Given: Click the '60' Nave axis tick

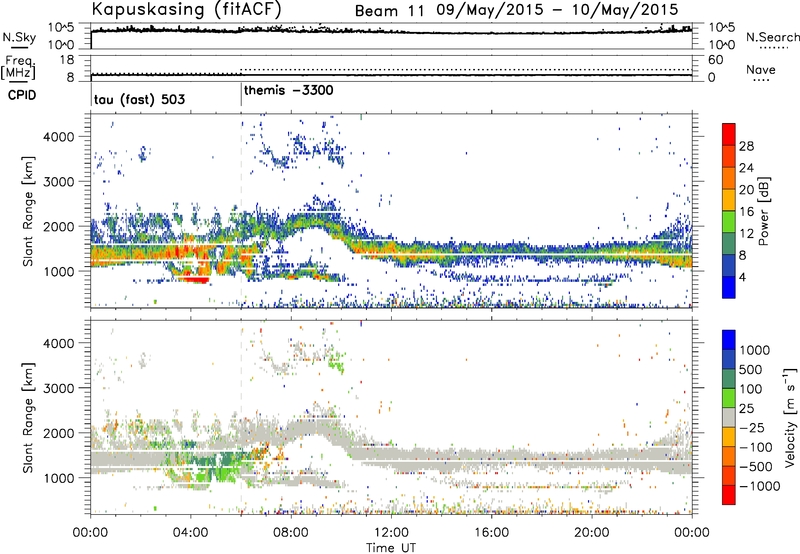Looking at the screenshot, I should tap(715, 60).
